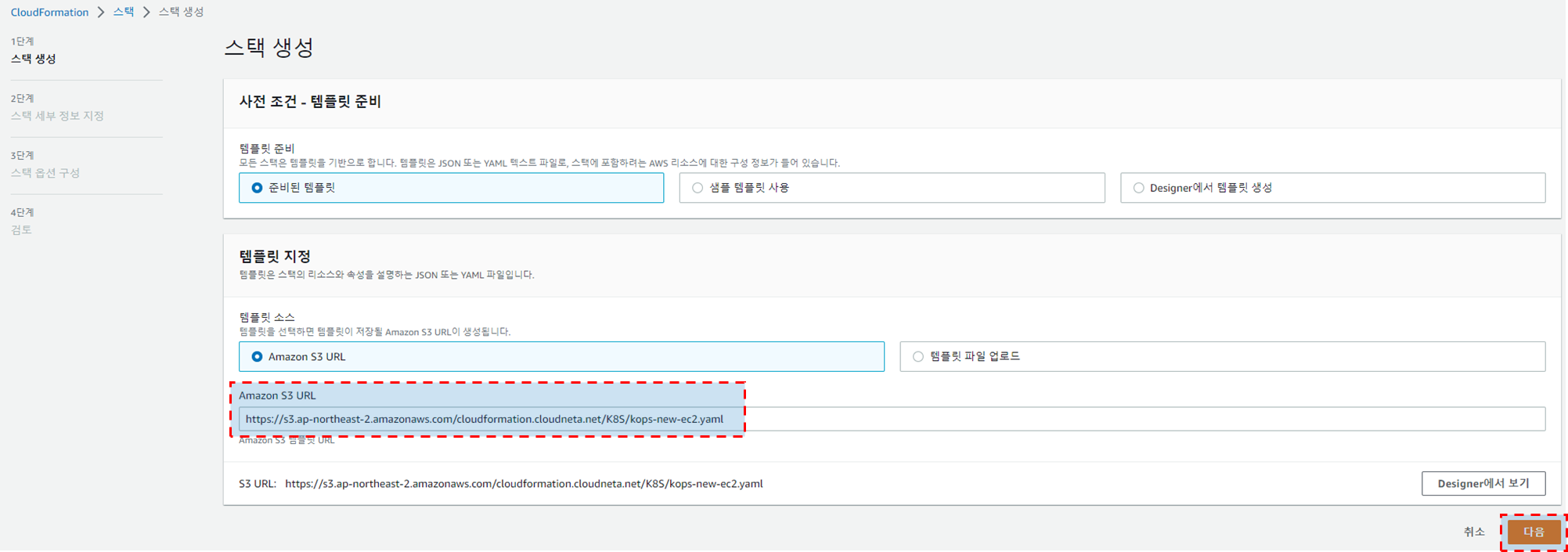The height and width of the screenshot is (552, 1568).
Task: Click into the Amazon S3 URL text field
Action: 891,419
